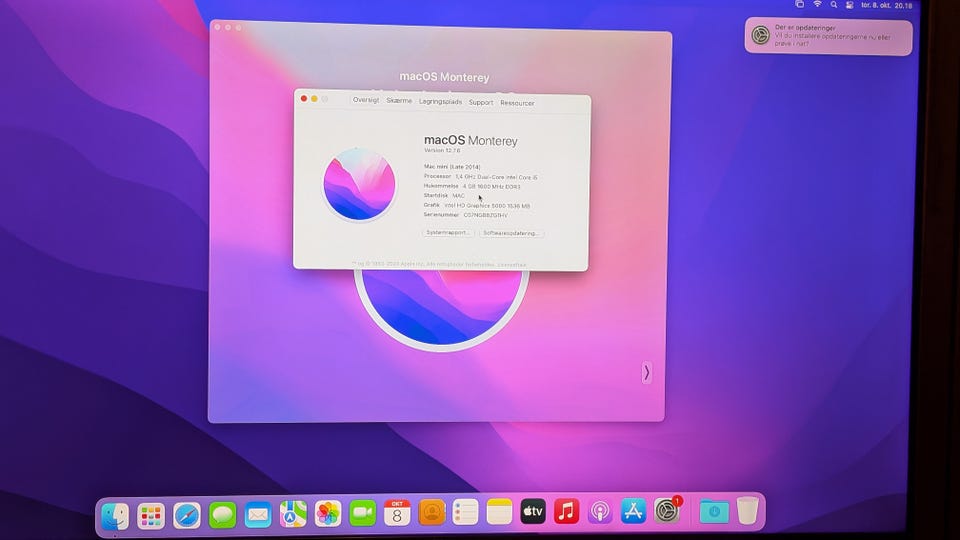960x540 pixels.
Task: Click the Systemrapport button
Action: coord(448,233)
